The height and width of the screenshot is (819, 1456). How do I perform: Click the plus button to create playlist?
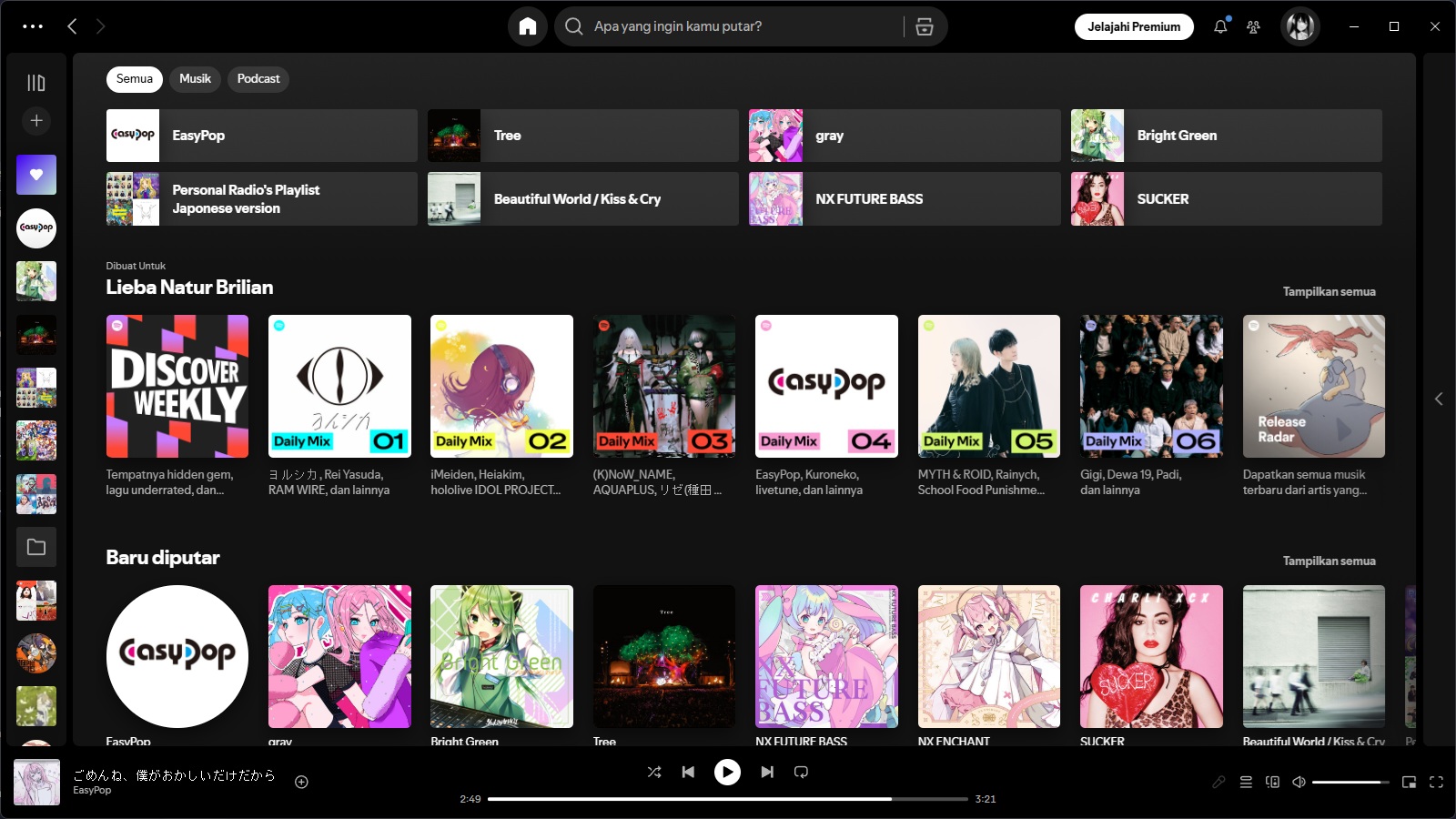pos(36,120)
